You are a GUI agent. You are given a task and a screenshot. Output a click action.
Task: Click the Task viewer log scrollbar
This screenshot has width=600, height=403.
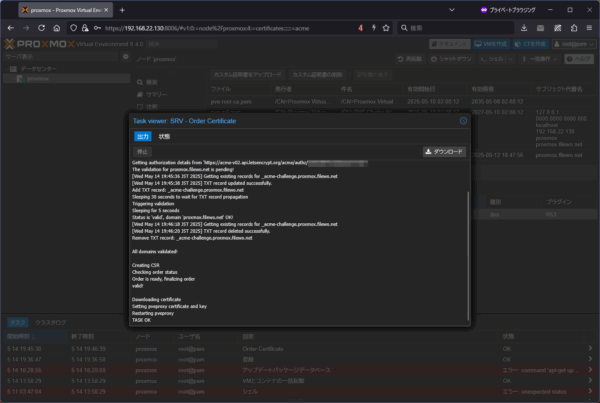pos(468,256)
